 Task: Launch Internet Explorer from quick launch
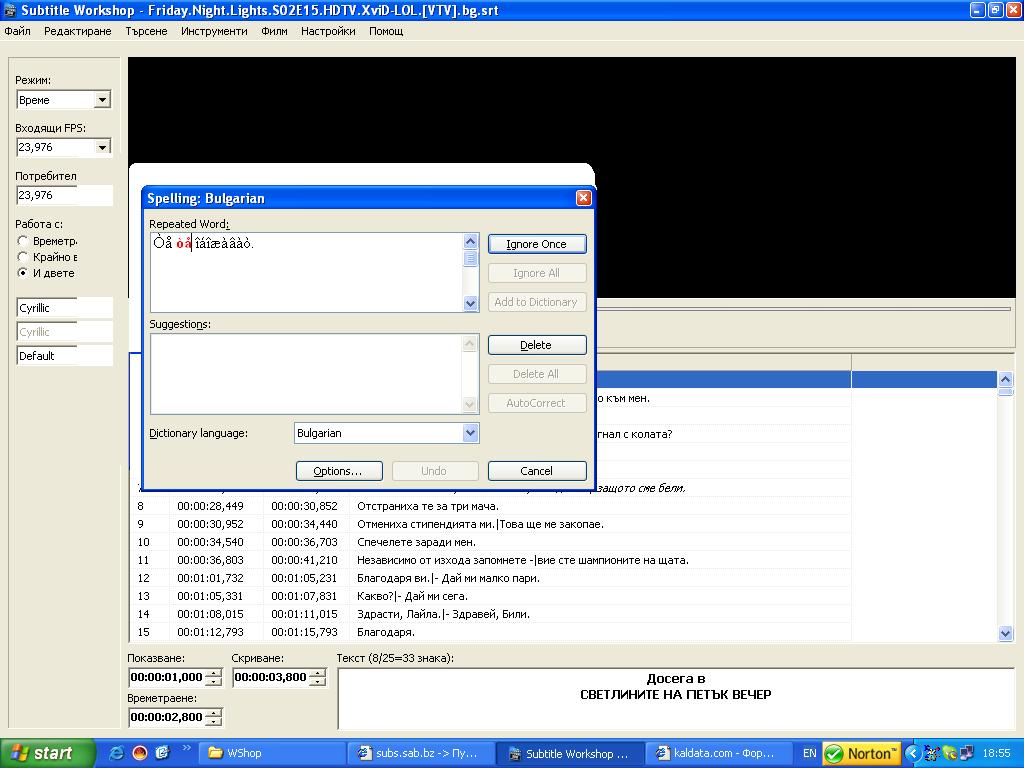point(116,753)
